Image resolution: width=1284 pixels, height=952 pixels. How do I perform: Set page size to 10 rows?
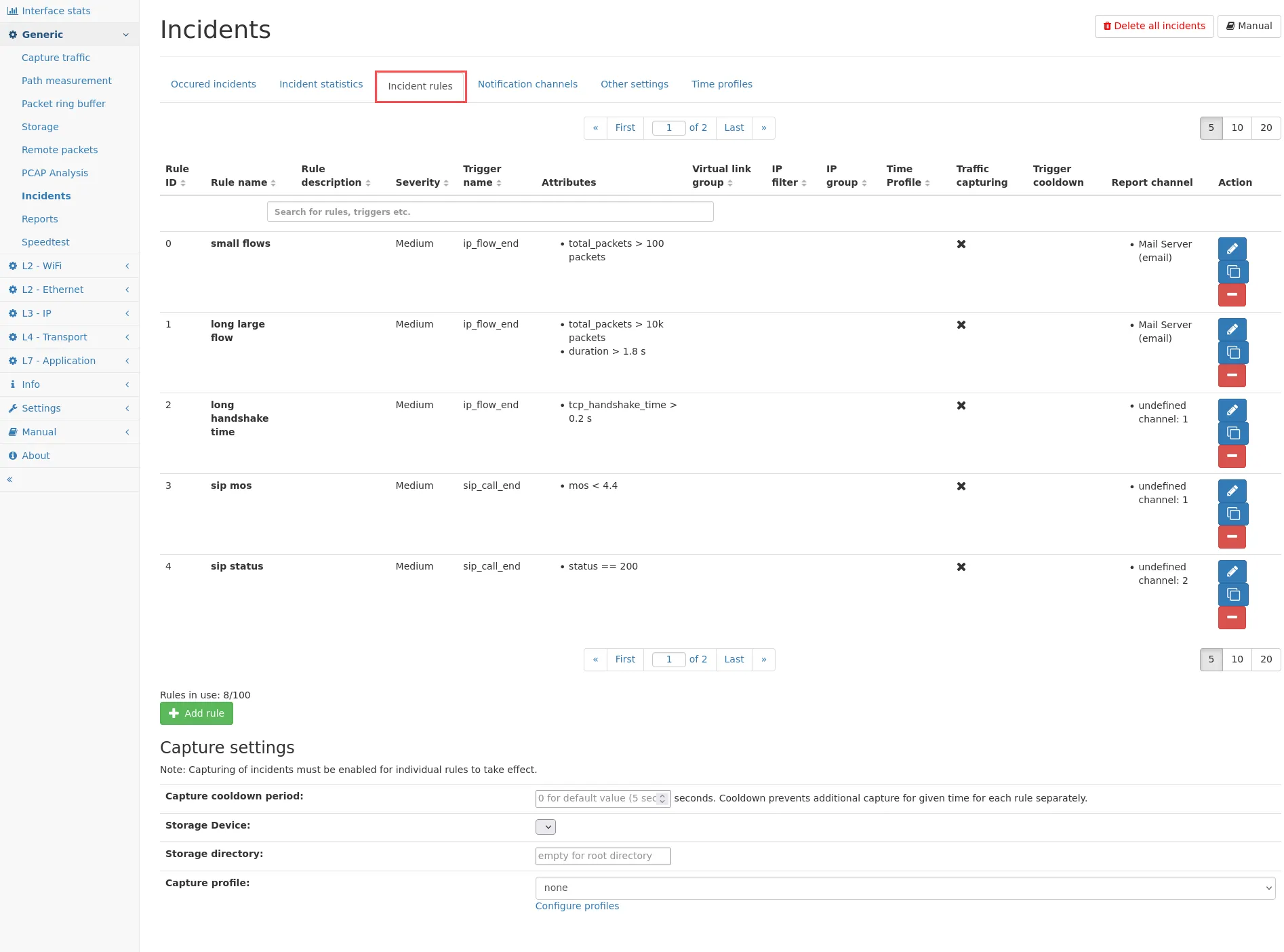click(x=1237, y=127)
